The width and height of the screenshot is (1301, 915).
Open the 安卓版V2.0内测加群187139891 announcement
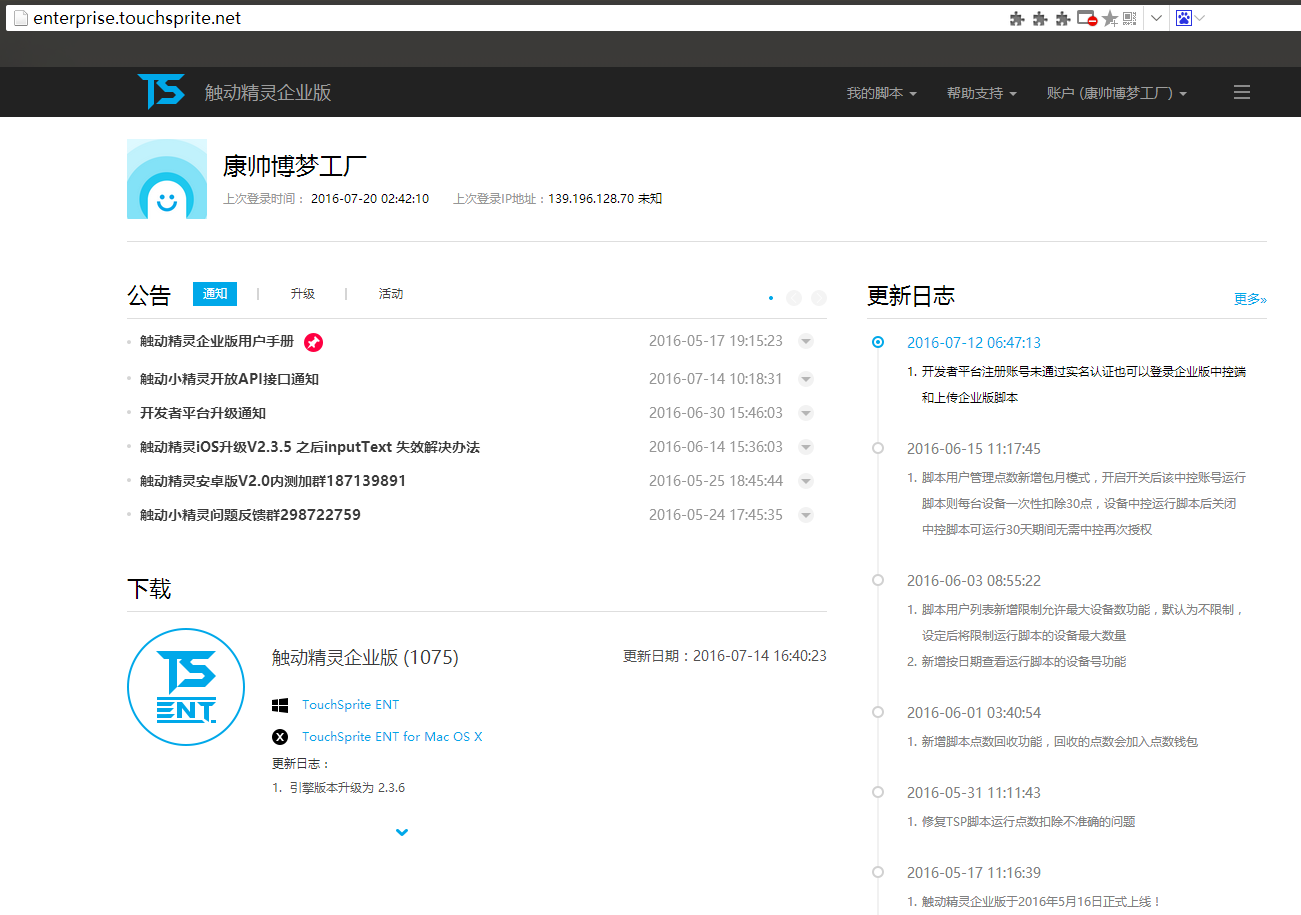273,481
